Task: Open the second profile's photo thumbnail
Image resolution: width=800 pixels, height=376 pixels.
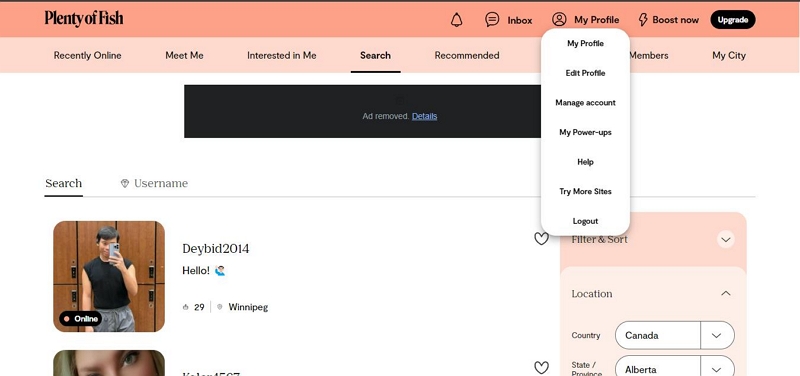Action: [109, 363]
